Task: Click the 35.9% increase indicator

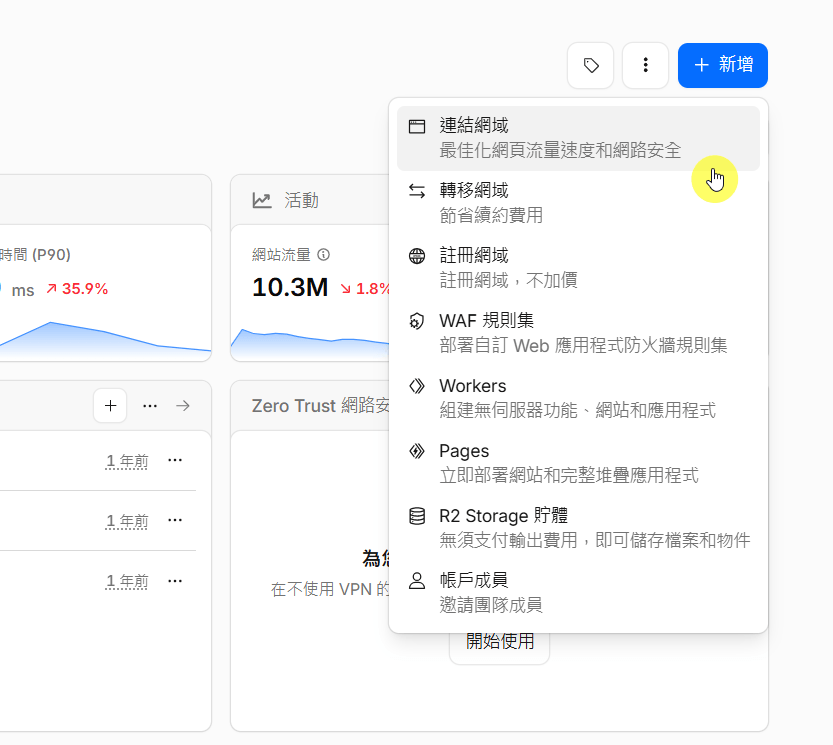Action: tap(77, 289)
